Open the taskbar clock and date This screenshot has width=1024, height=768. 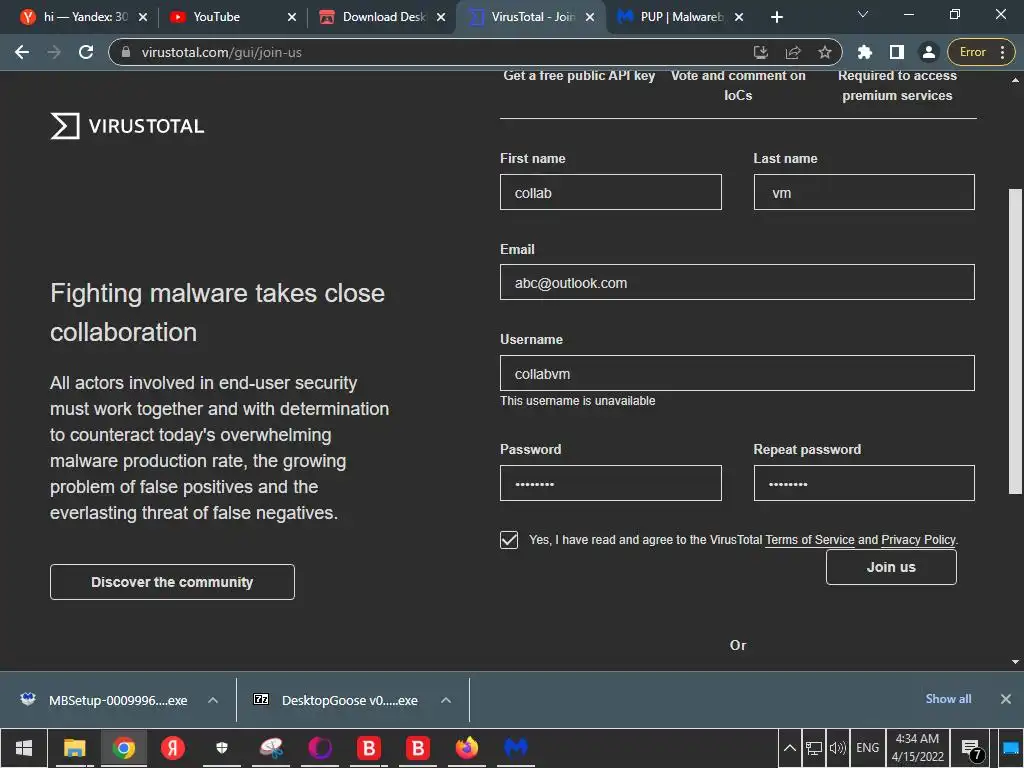pos(918,748)
